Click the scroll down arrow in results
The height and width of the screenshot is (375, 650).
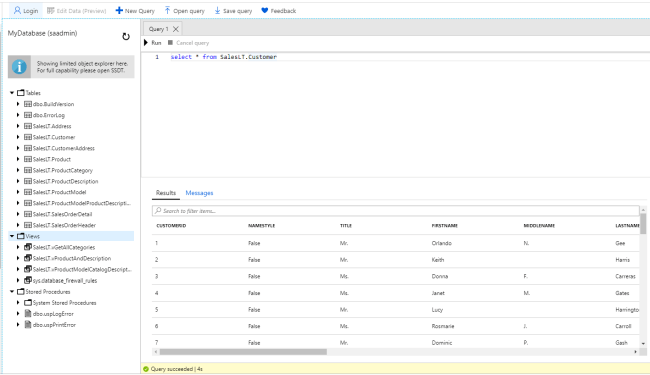click(643, 344)
